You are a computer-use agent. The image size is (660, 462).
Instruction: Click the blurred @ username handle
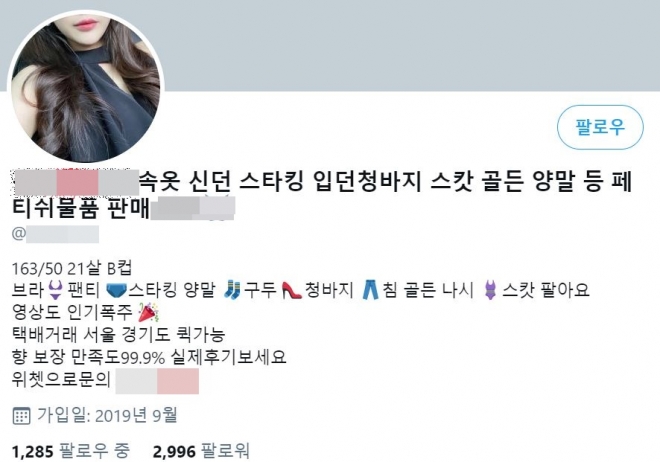[55, 234]
